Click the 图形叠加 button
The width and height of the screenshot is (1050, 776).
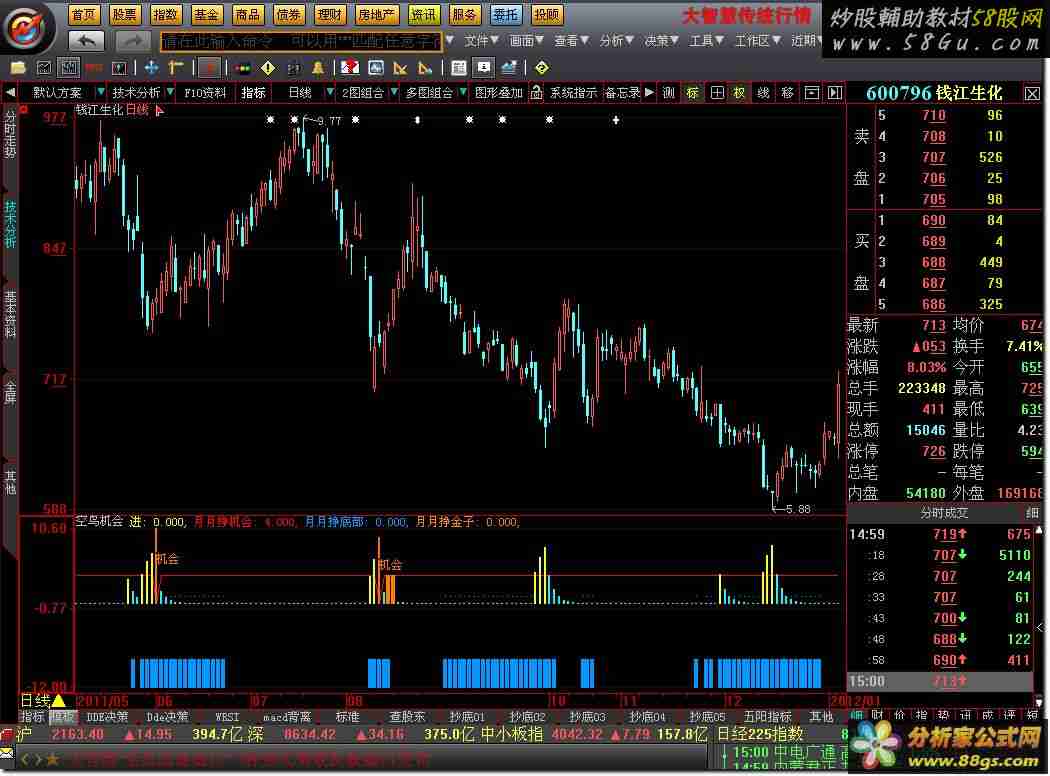click(x=499, y=93)
